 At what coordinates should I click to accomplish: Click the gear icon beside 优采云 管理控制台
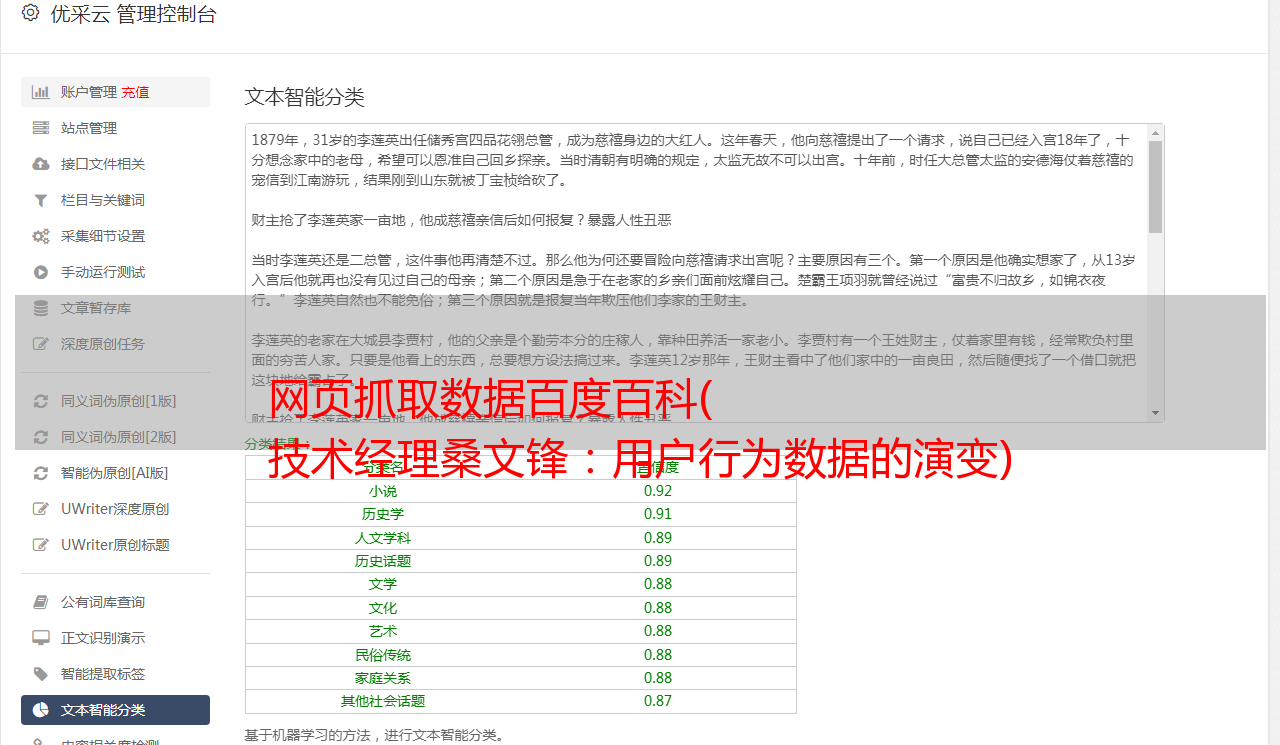[30, 13]
